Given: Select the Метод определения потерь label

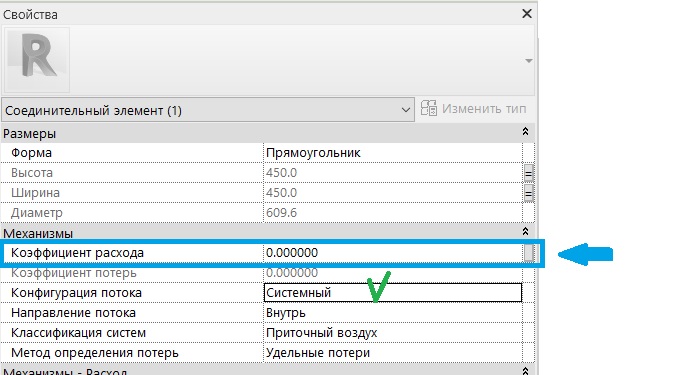Looking at the screenshot, I should pyautogui.click(x=94, y=352).
